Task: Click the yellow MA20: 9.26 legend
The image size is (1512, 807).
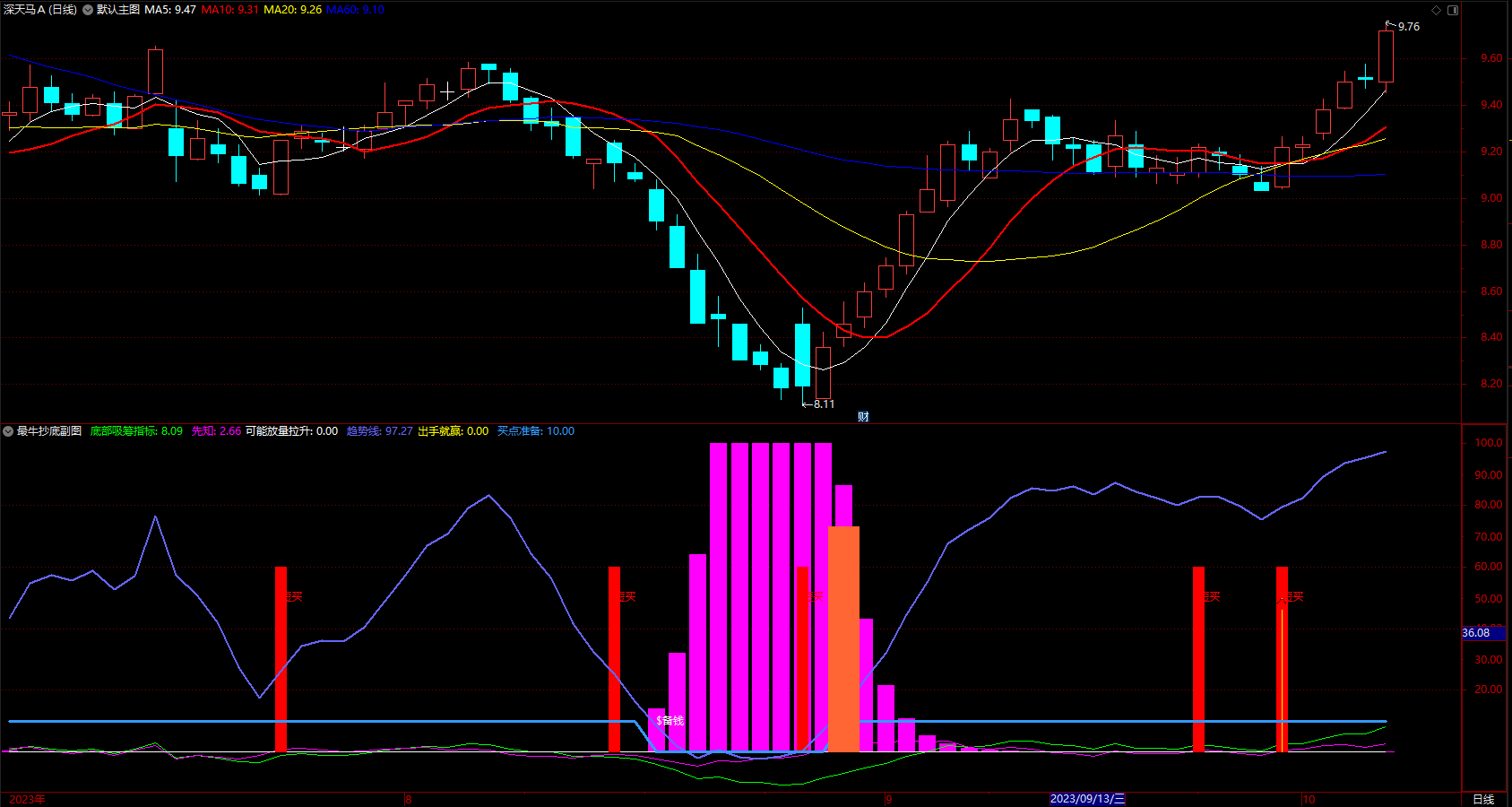Action: click(x=292, y=10)
